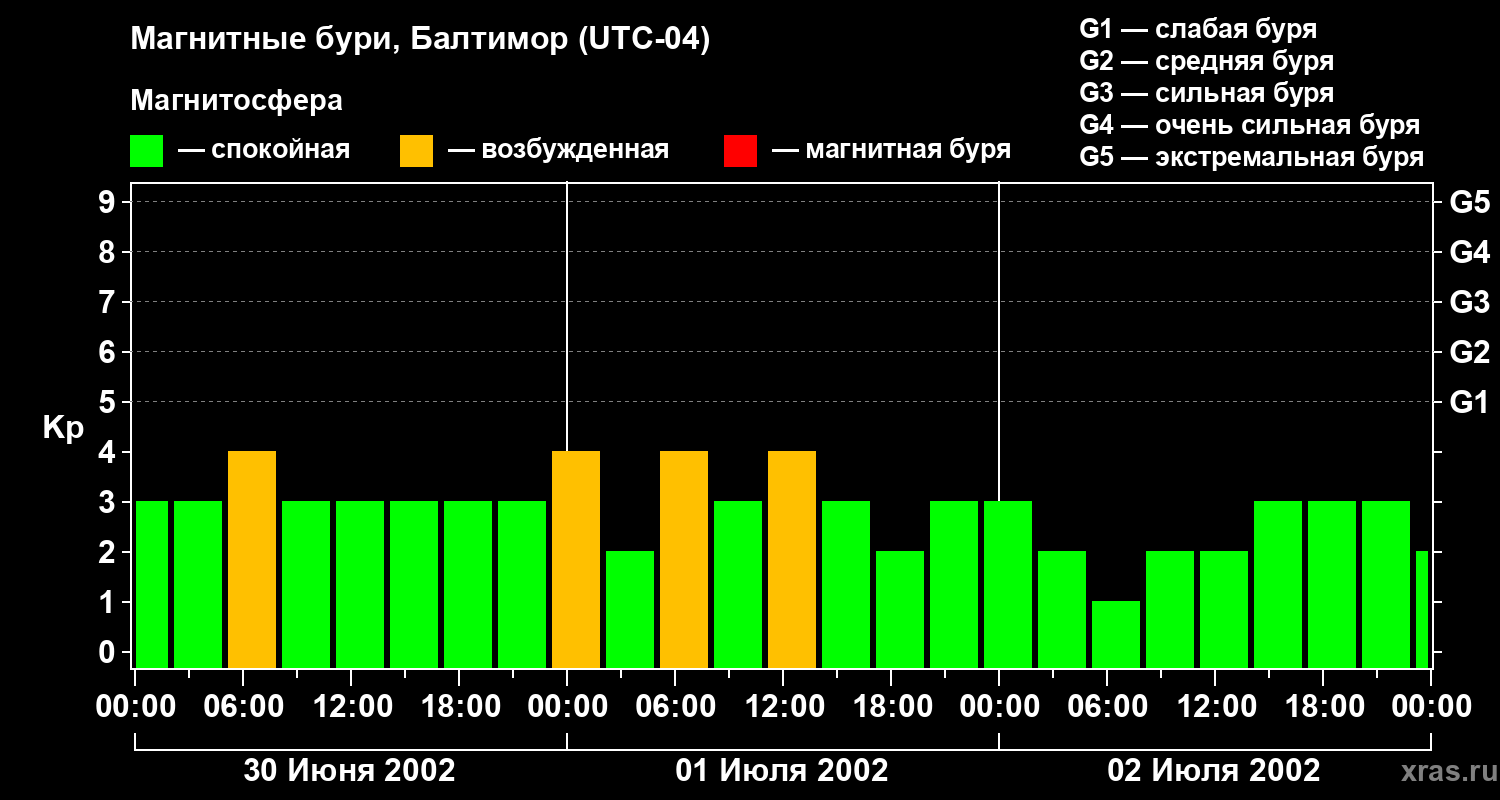Click the date label '01 Июля 2002'
Viewport: 1500px width, 800px height.
pos(782,771)
